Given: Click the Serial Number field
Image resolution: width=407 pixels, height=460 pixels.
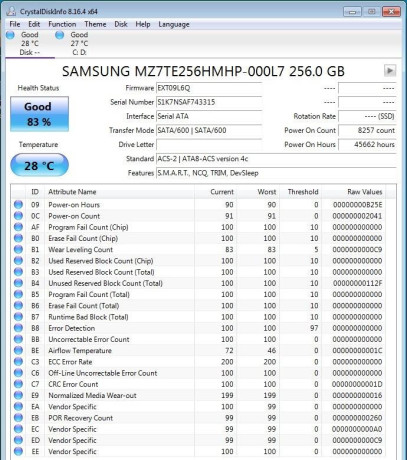Looking at the screenshot, I should (209, 102).
